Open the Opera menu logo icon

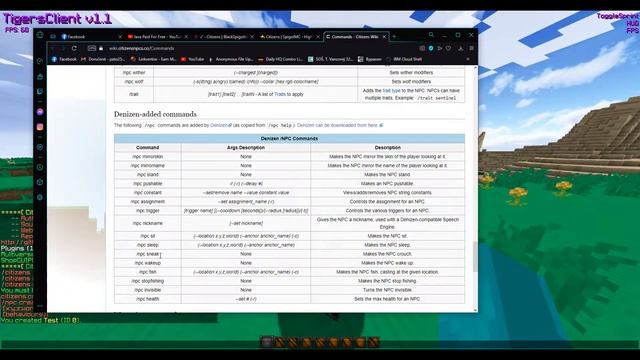pos(40,35)
